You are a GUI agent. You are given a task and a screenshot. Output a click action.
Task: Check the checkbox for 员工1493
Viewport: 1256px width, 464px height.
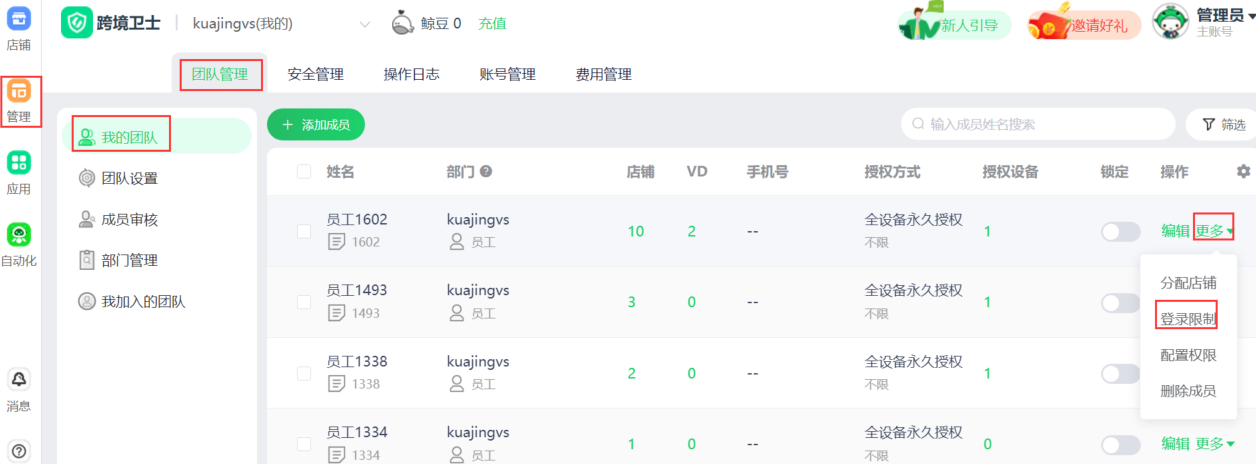click(304, 302)
